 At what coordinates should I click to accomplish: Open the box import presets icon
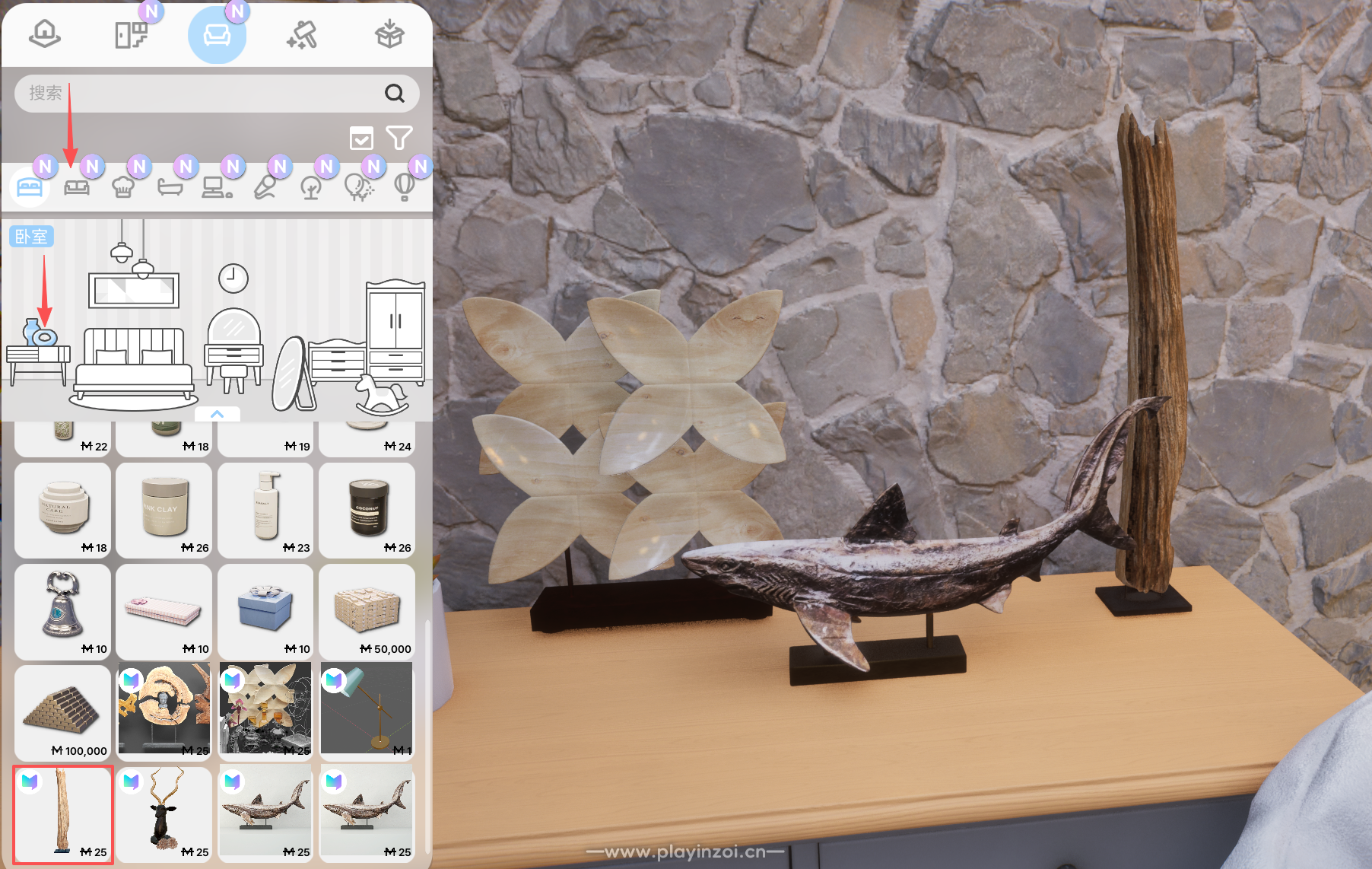tap(389, 34)
